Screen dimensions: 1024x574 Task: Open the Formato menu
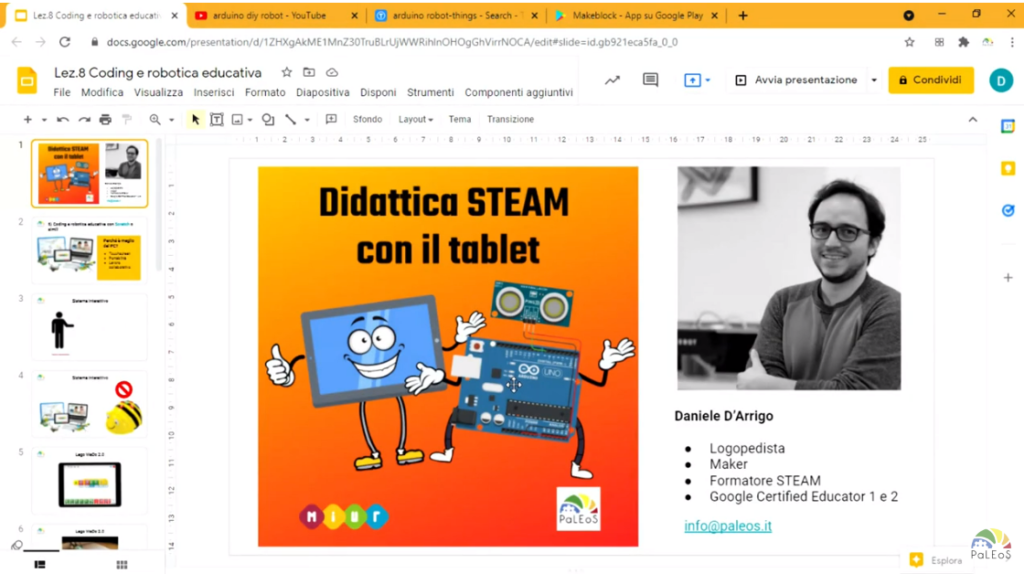tap(265, 93)
